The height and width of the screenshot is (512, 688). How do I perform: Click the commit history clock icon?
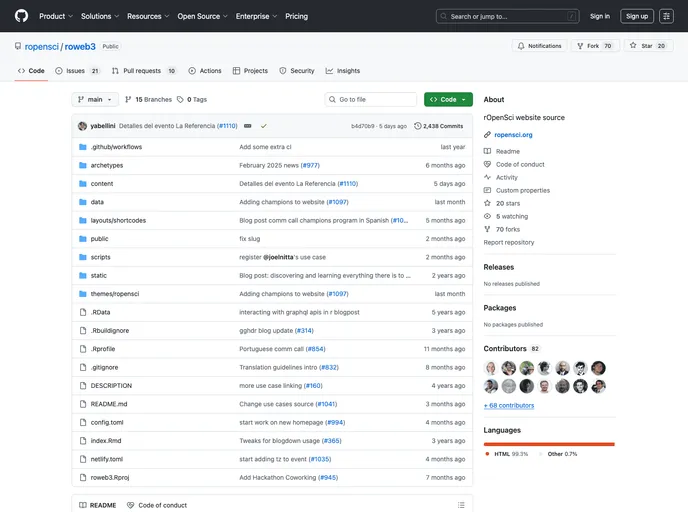click(x=418, y=126)
